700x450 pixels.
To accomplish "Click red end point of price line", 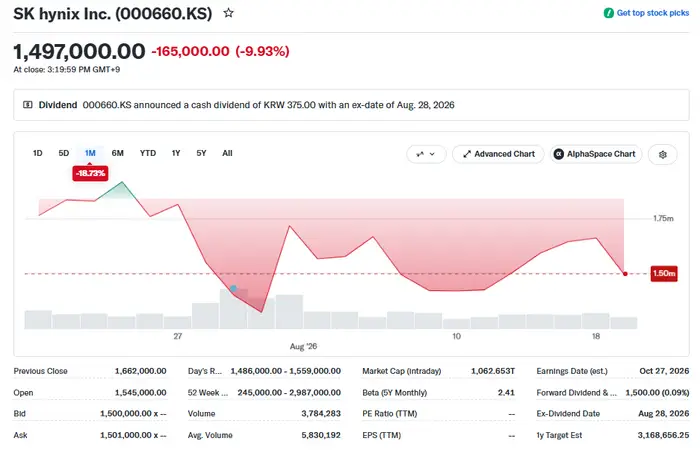I will pyautogui.click(x=625, y=274).
